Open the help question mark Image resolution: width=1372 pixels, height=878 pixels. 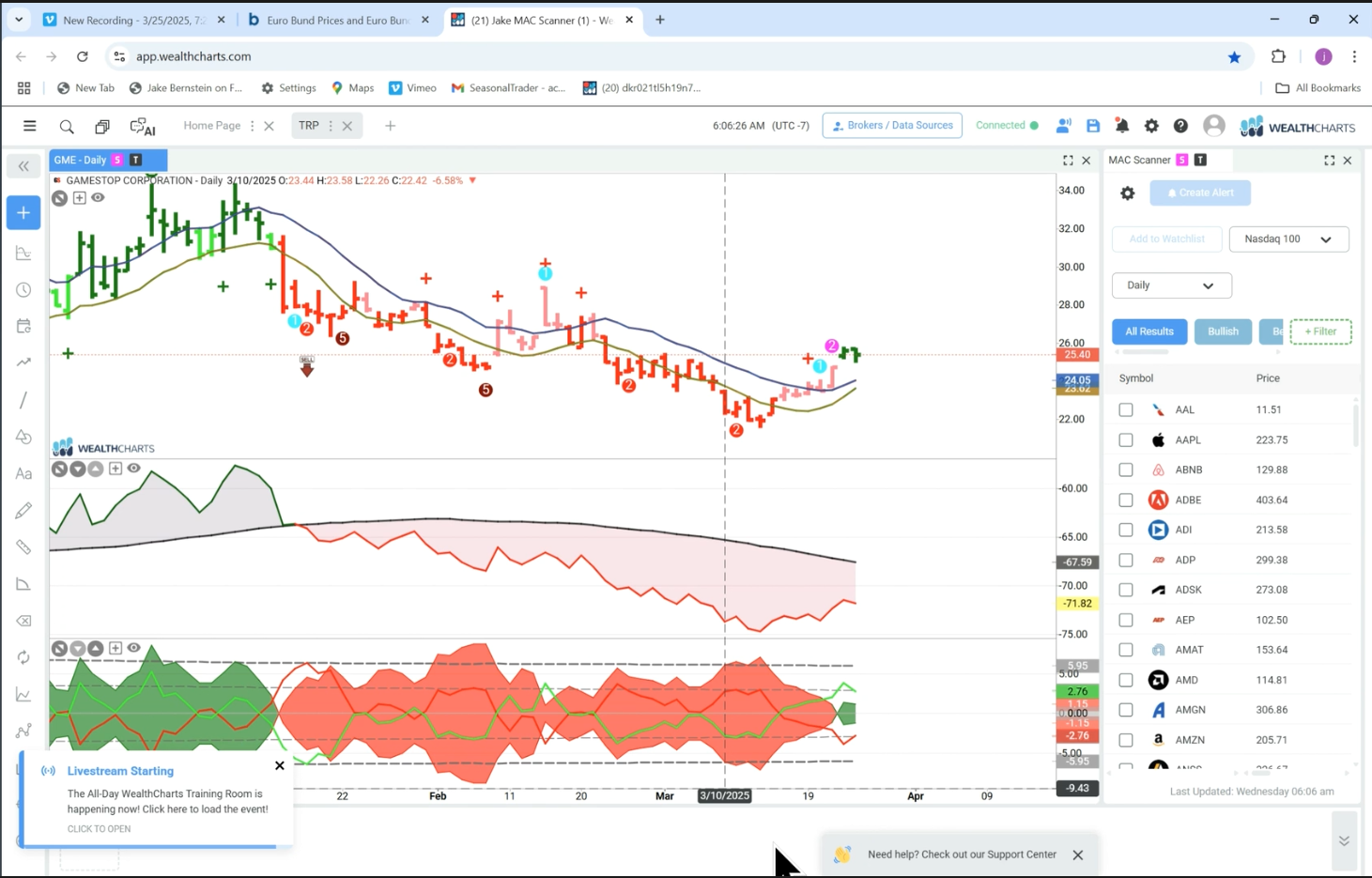coord(1180,126)
